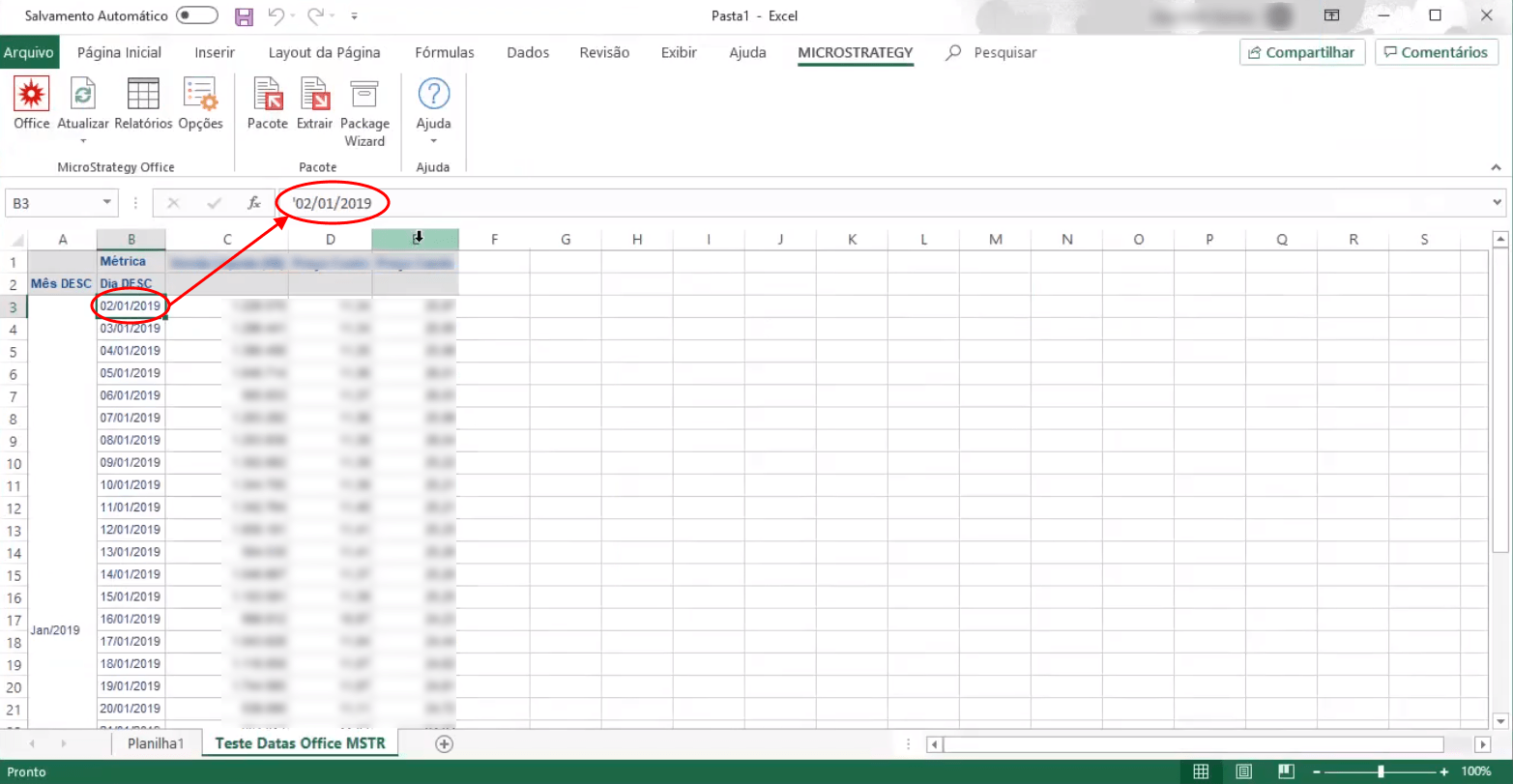Open the Fórmulas tab

coord(445,52)
